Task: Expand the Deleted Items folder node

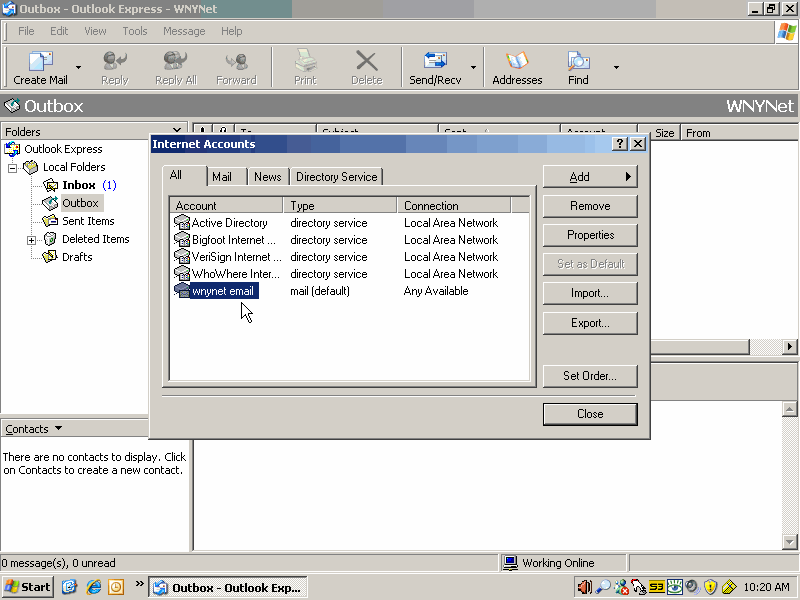Action: [32, 240]
